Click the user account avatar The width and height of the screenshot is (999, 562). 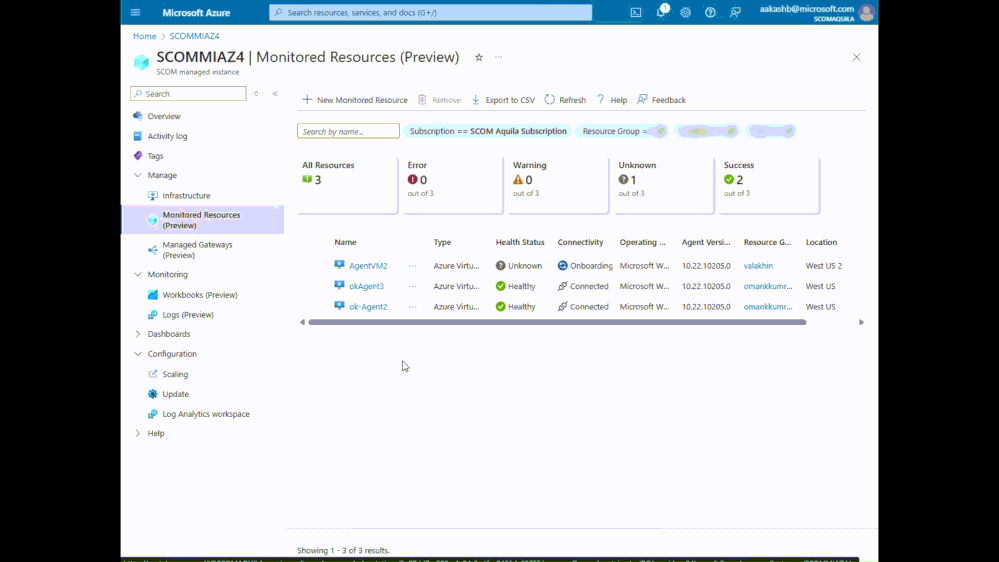(x=866, y=12)
